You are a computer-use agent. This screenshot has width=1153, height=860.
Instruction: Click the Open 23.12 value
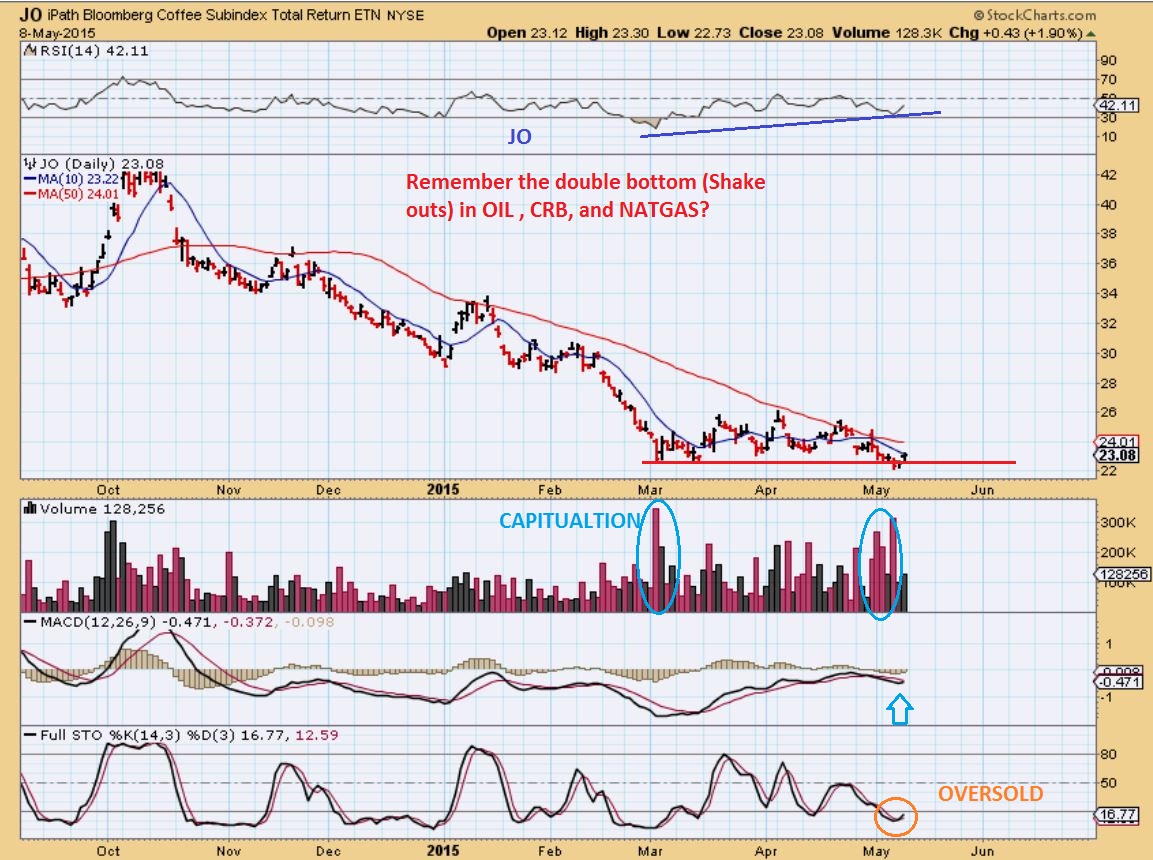tap(527, 33)
